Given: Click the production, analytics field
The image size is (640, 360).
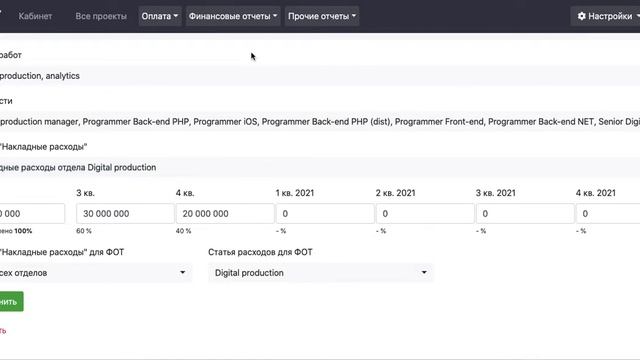Looking at the screenshot, I should coord(320,76).
